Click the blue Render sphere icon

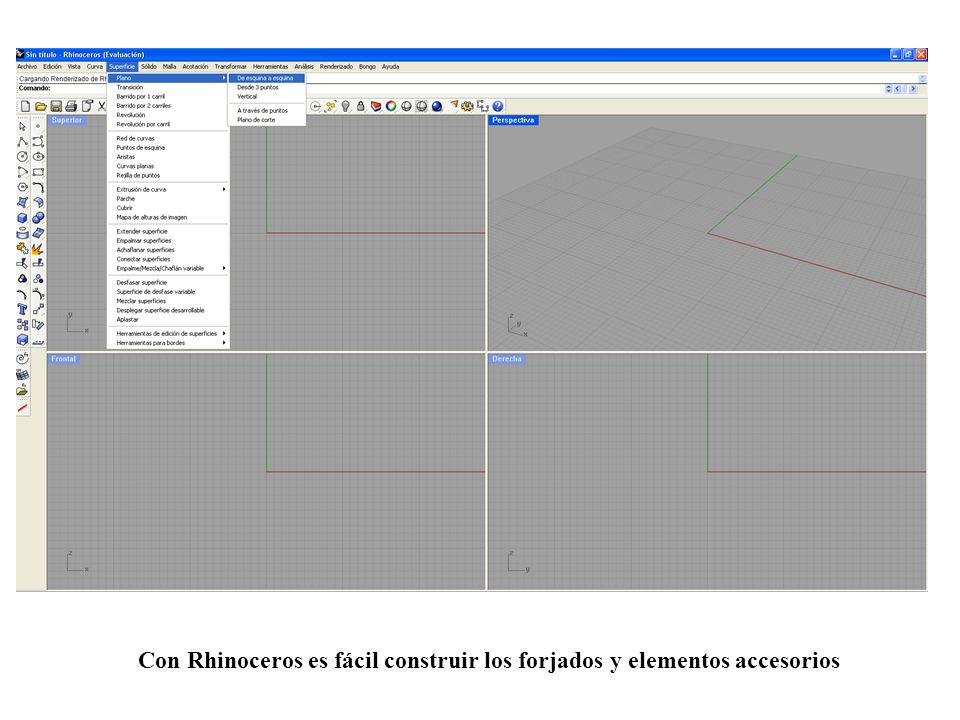[x=437, y=107]
